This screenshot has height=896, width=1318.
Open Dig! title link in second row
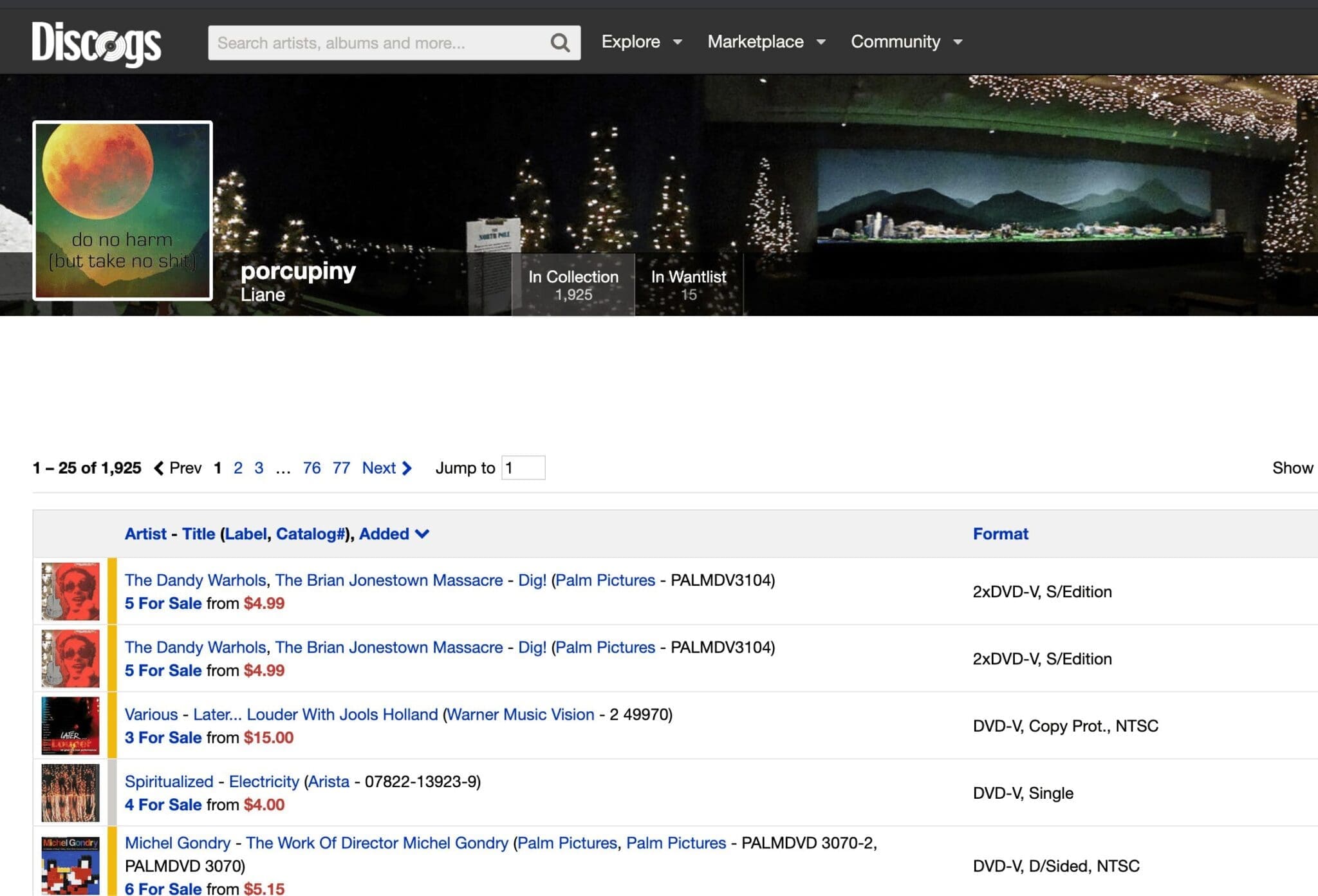point(532,647)
